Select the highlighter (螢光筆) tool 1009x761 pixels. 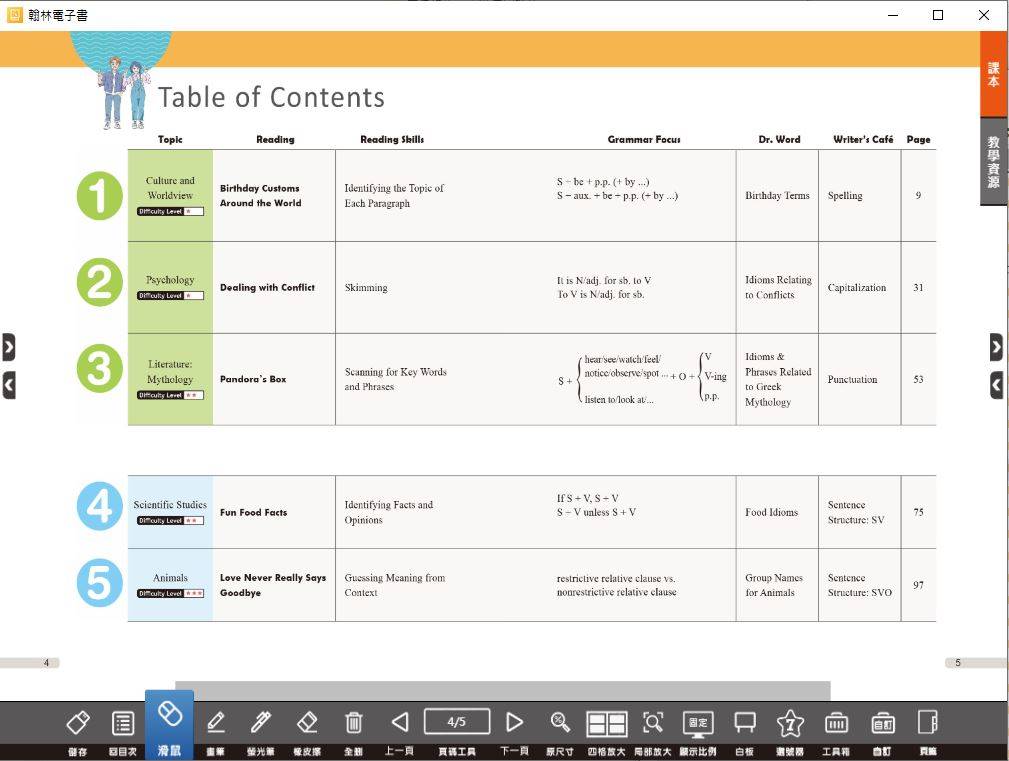[x=261, y=723]
